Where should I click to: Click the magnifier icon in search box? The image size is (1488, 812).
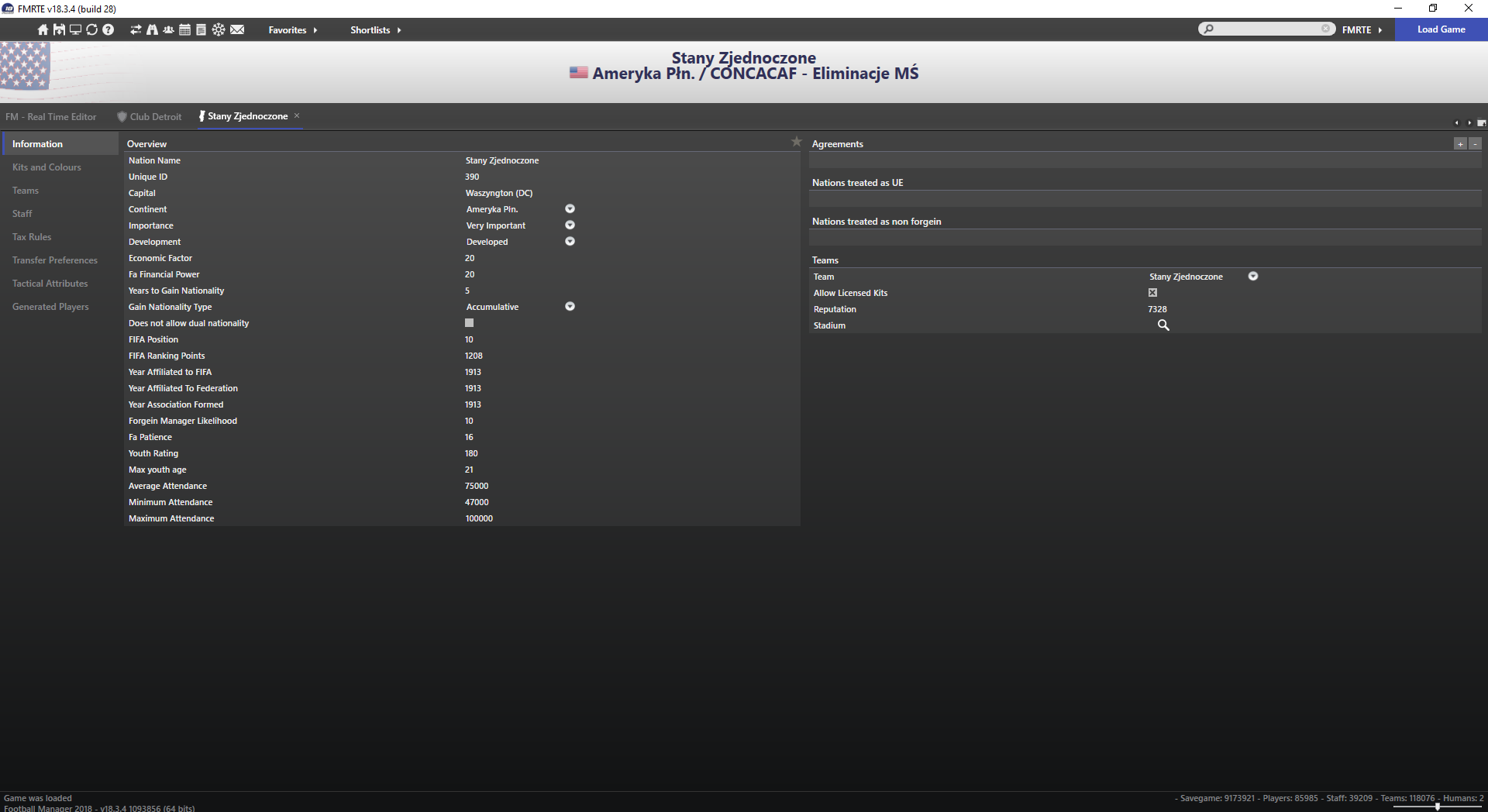coord(1209,29)
